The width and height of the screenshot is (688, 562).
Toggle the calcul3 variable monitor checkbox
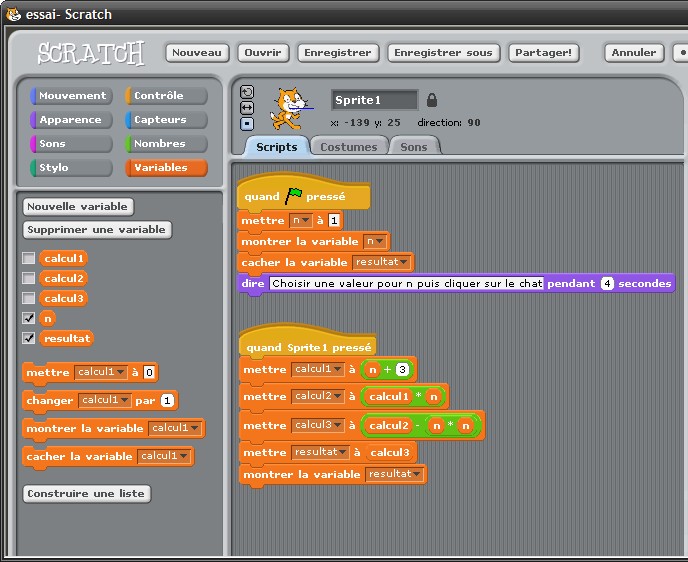29,298
